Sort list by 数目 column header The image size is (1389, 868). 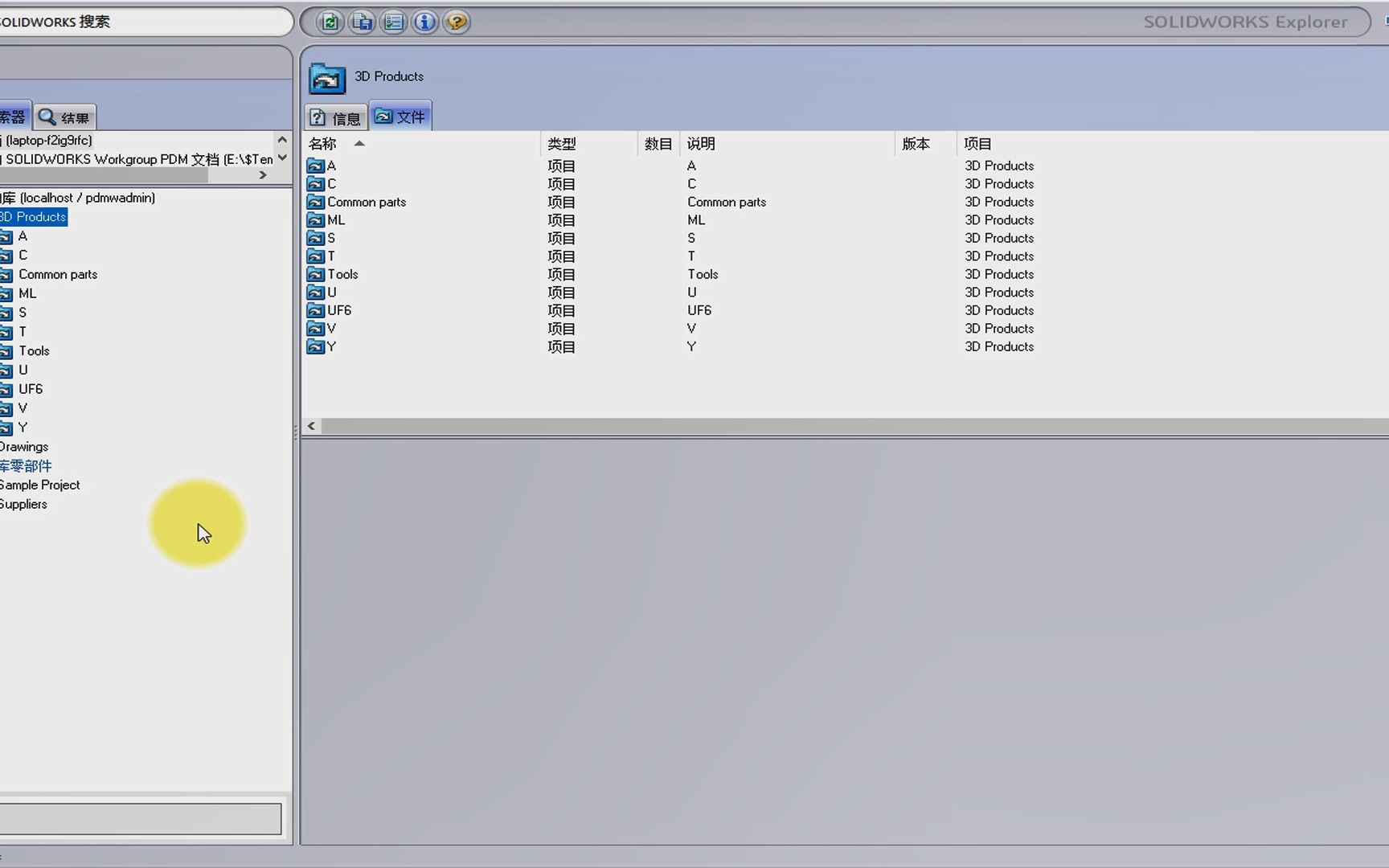(x=658, y=144)
